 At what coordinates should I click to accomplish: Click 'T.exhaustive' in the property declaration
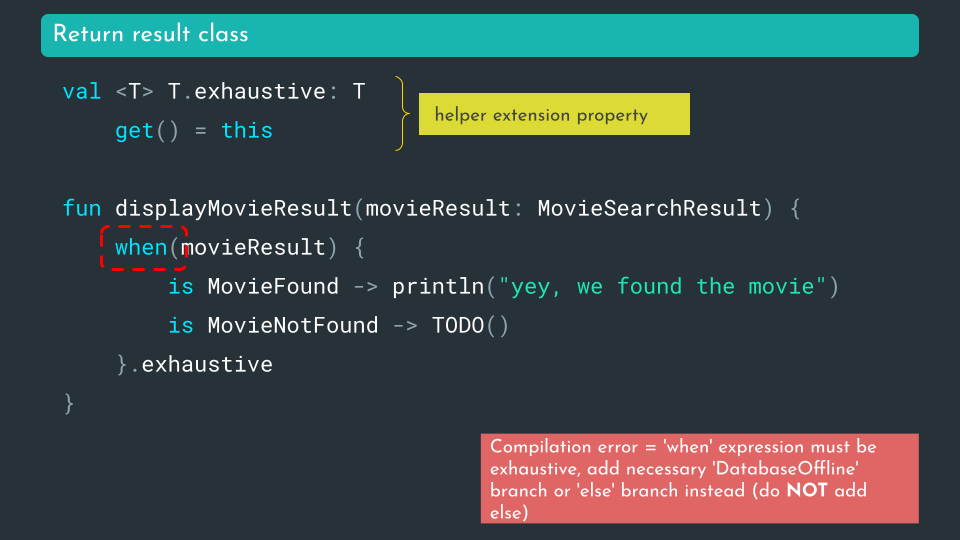246,92
